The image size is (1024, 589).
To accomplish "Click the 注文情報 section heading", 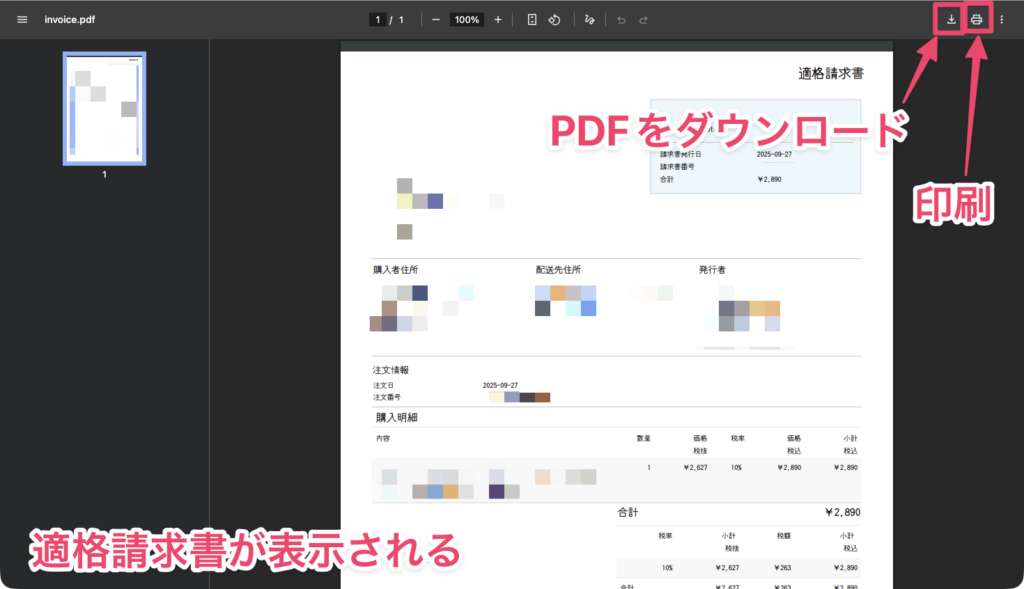I will pos(391,370).
